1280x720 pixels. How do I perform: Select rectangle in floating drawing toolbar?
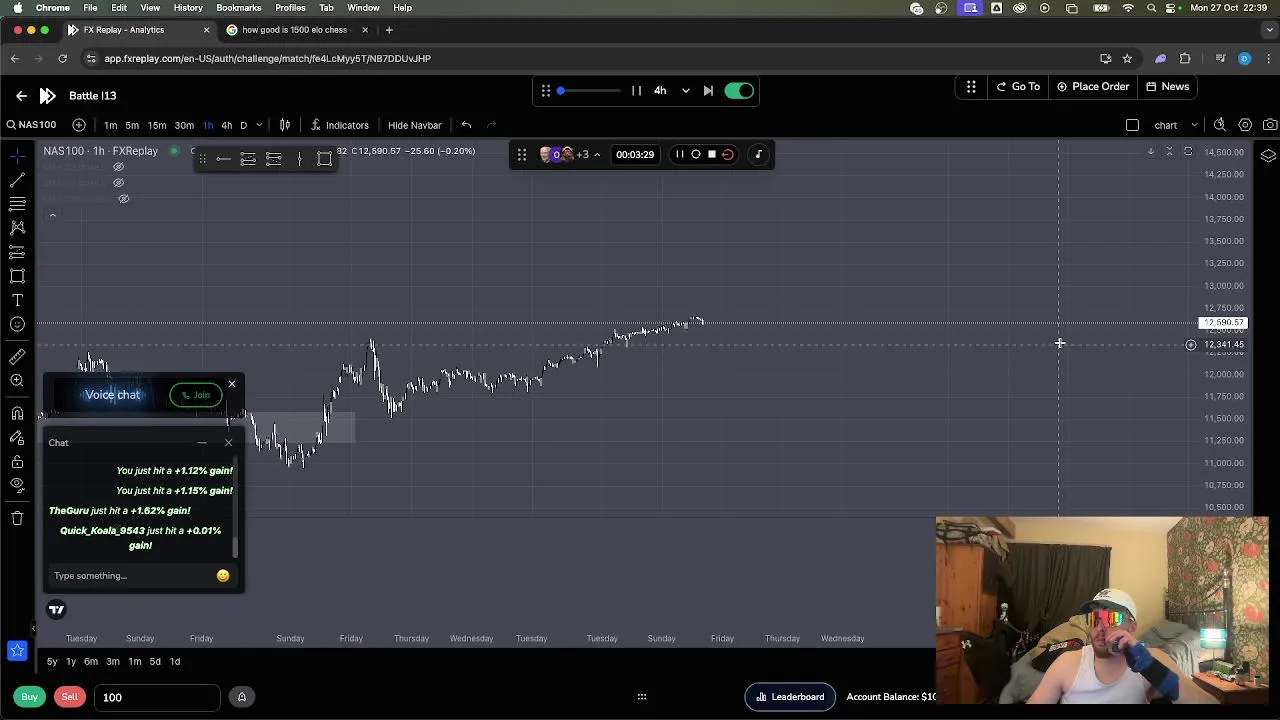tap(325, 159)
